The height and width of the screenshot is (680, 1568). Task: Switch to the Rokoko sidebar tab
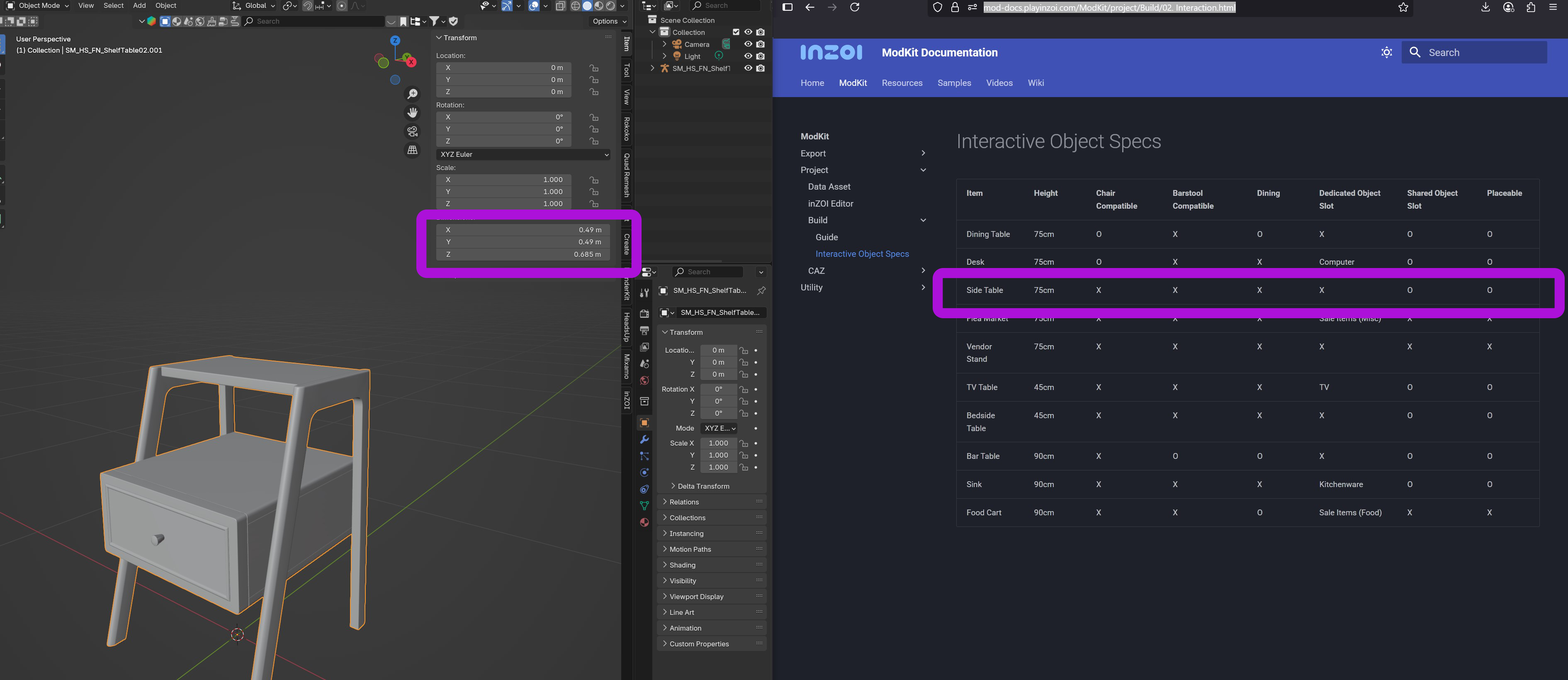tap(626, 129)
